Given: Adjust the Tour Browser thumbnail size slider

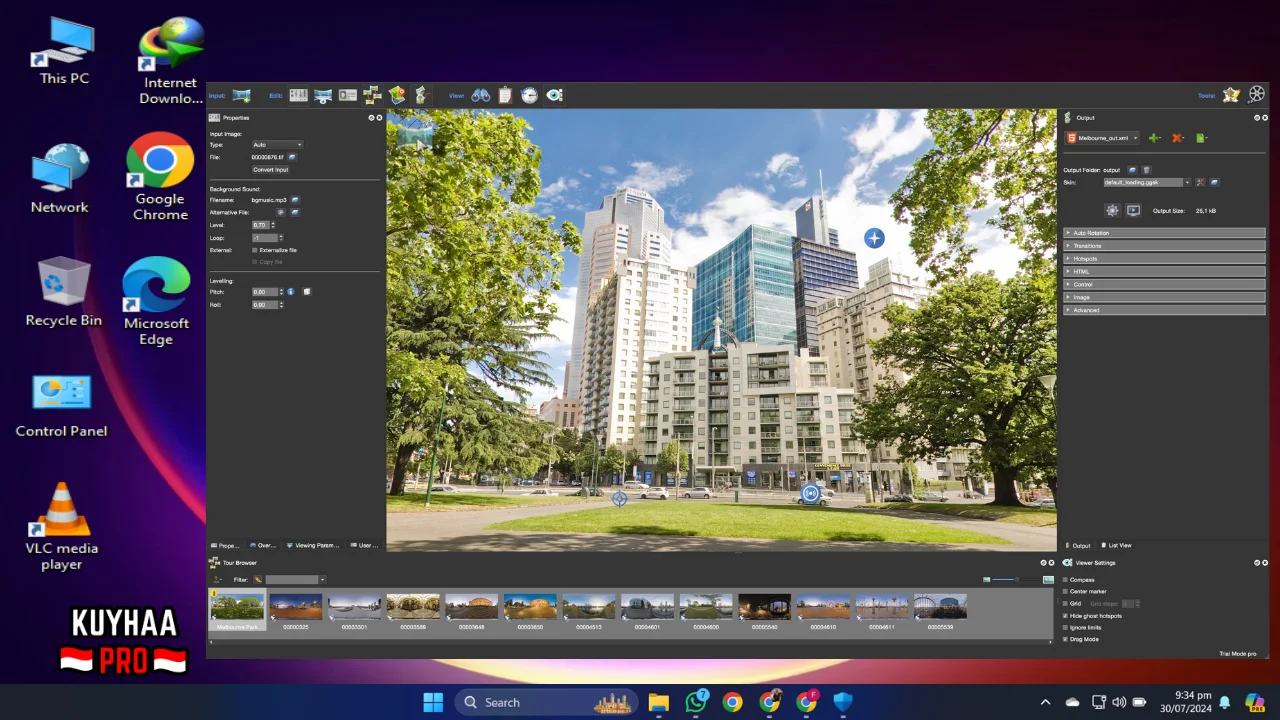Looking at the screenshot, I should (1018, 580).
